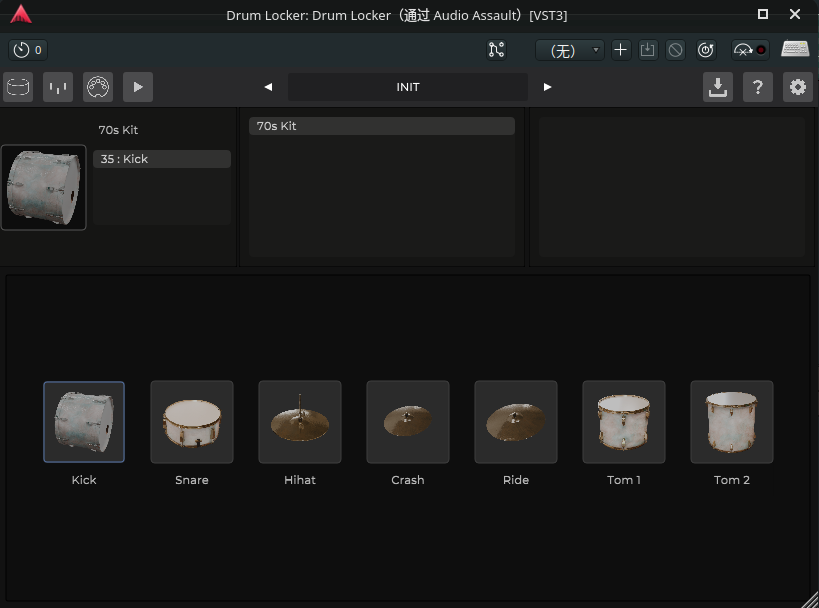Viewport: 819px width, 608px height.
Task: Click the Tom 1 label text
Action: (624, 480)
